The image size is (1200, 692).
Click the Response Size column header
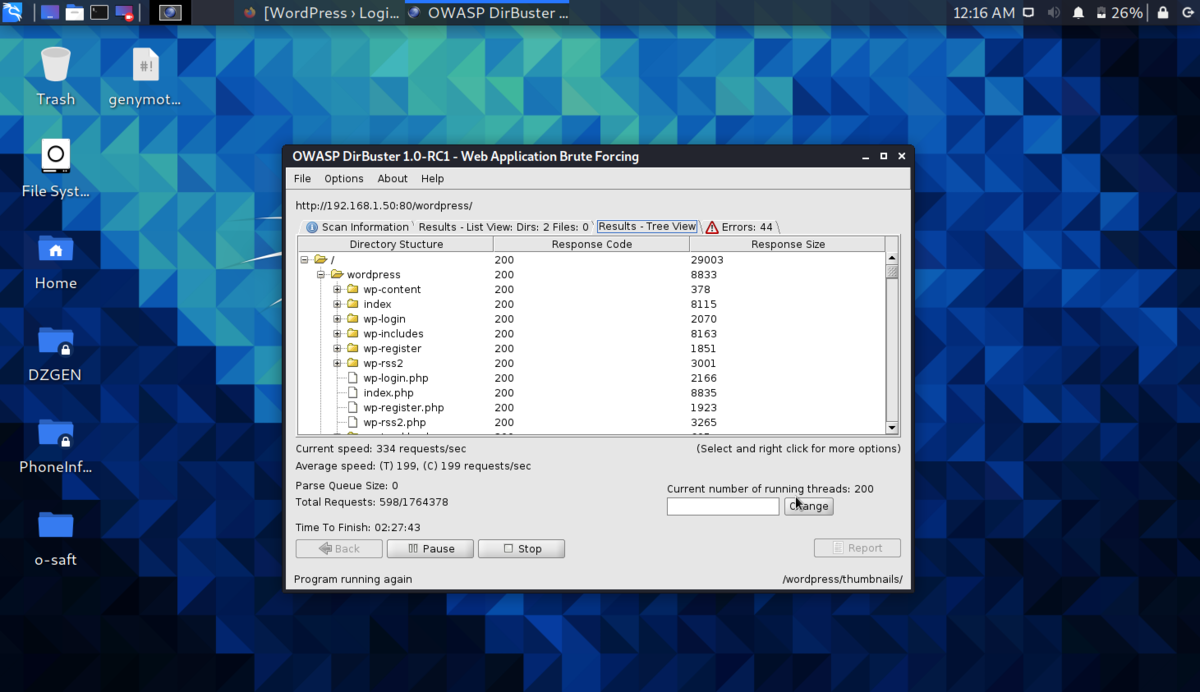coord(788,244)
